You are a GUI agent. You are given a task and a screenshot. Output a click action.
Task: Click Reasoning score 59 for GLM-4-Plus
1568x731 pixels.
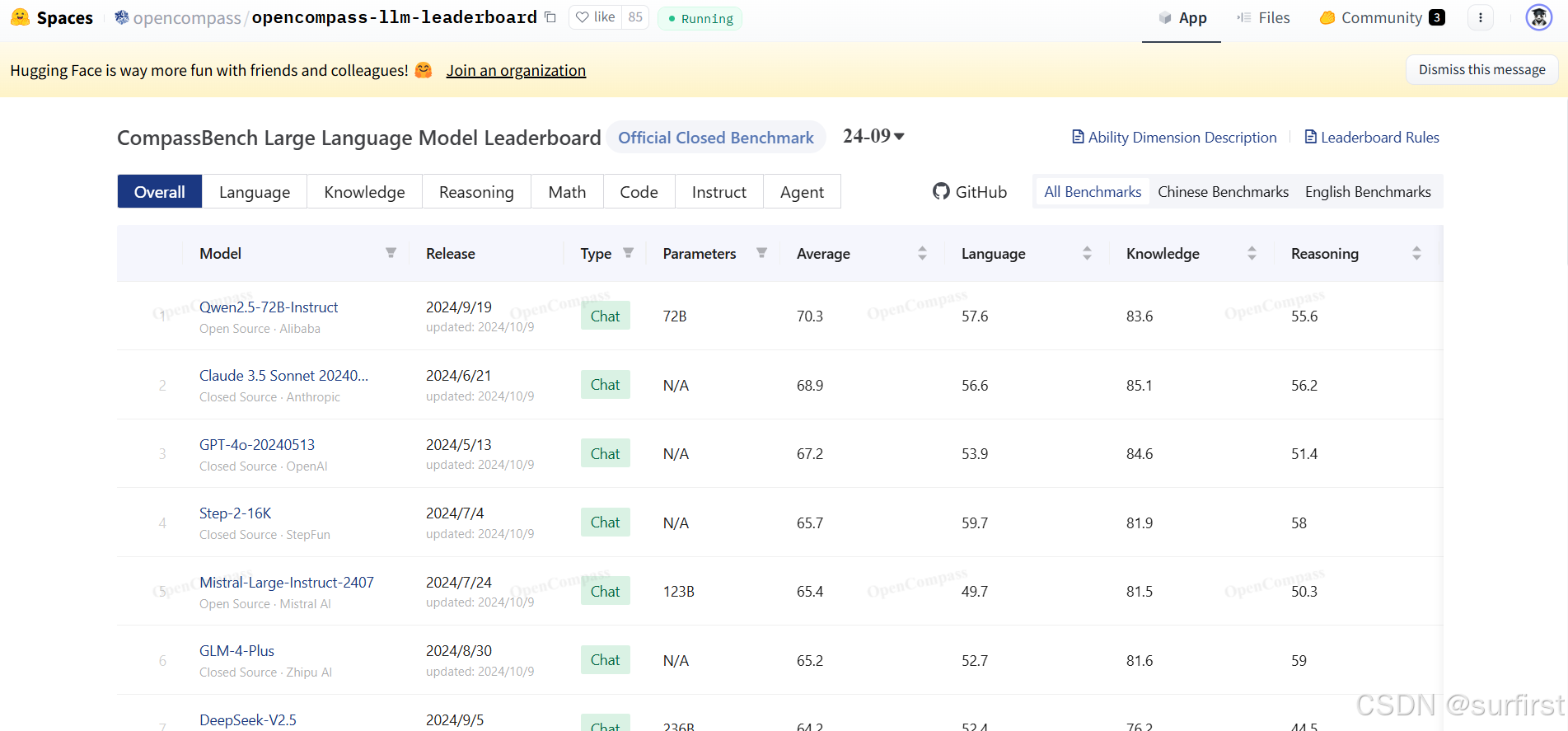click(x=1299, y=661)
